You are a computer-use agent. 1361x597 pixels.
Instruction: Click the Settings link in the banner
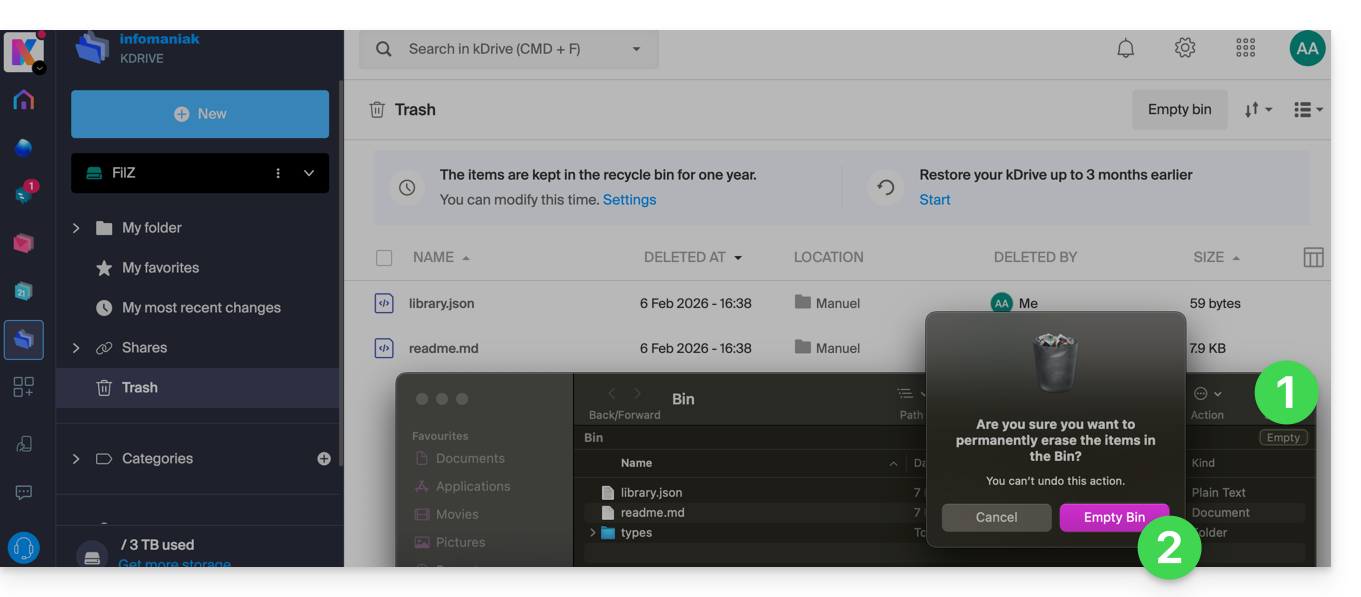point(629,200)
